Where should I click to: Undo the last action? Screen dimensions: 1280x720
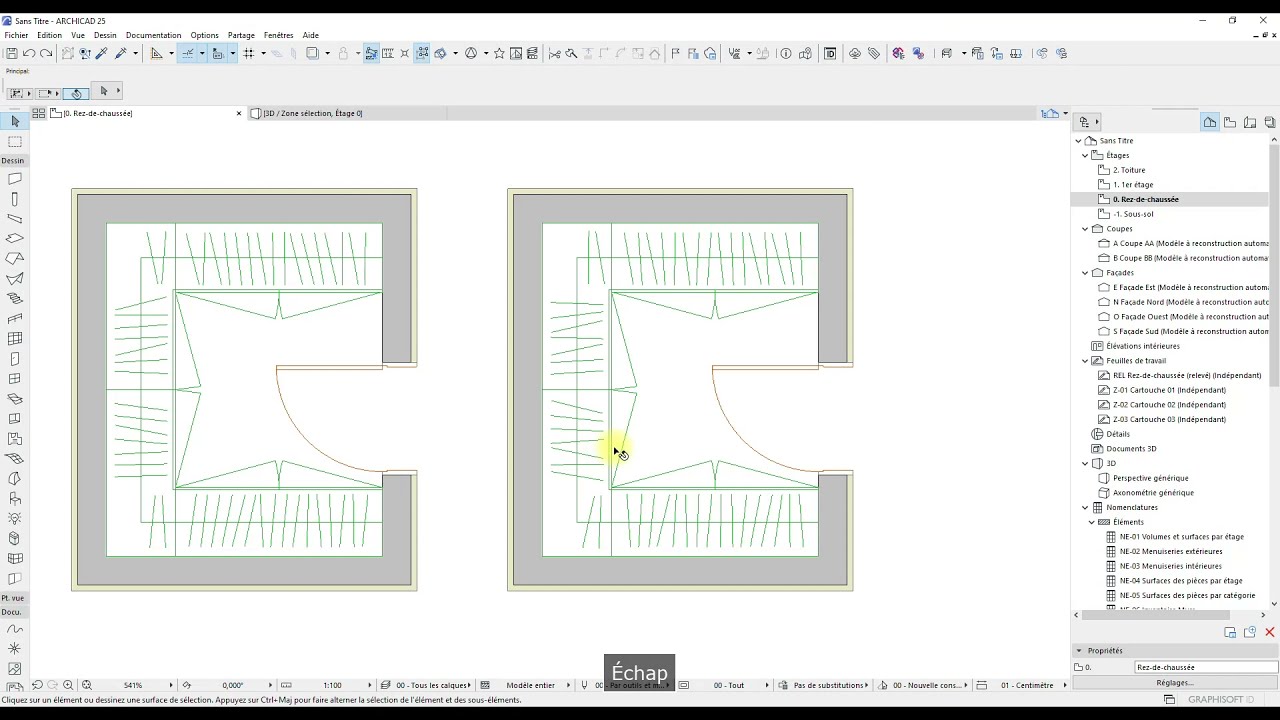point(30,54)
